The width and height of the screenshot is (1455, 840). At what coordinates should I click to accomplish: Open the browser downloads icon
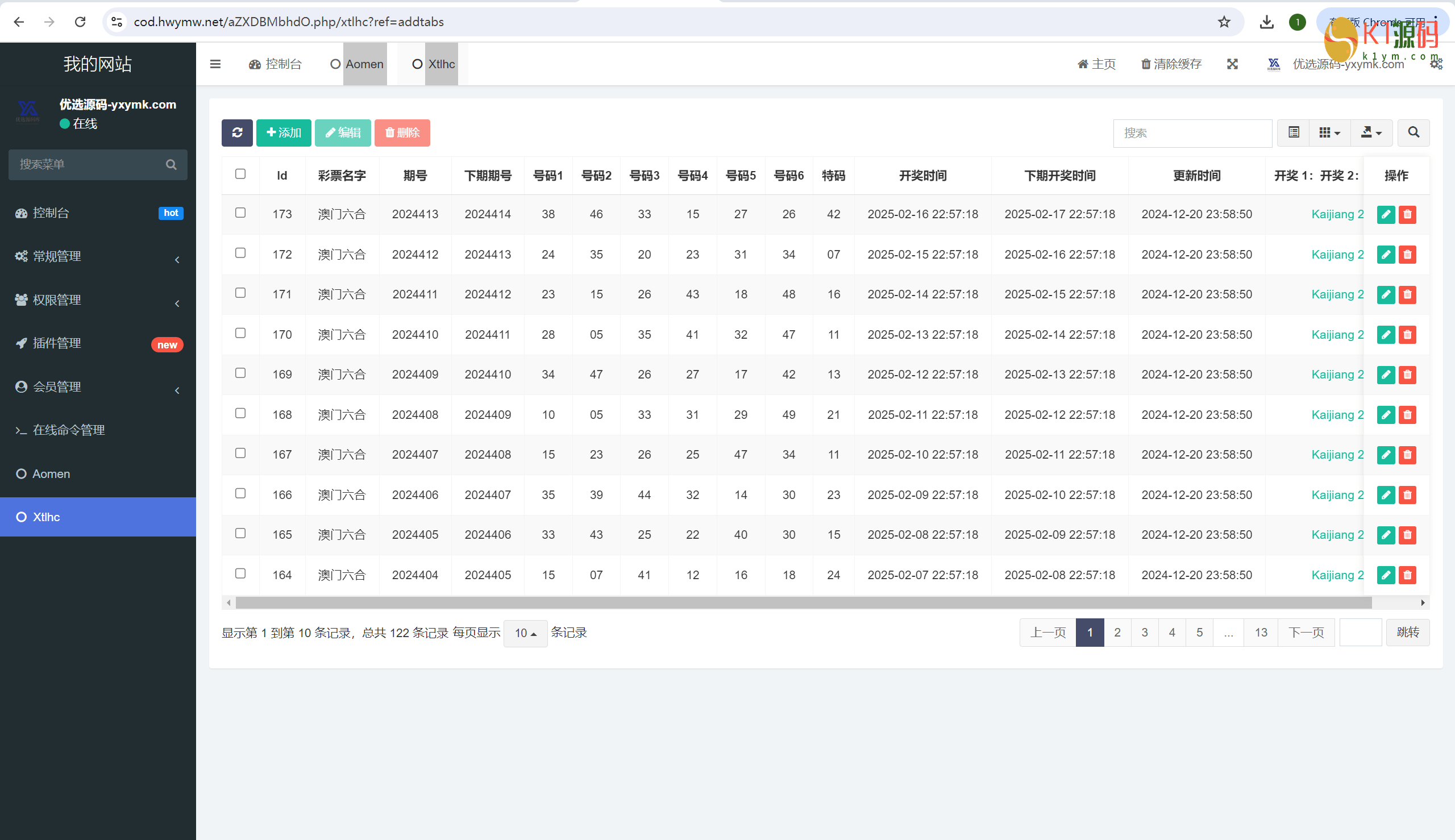click(x=1266, y=22)
